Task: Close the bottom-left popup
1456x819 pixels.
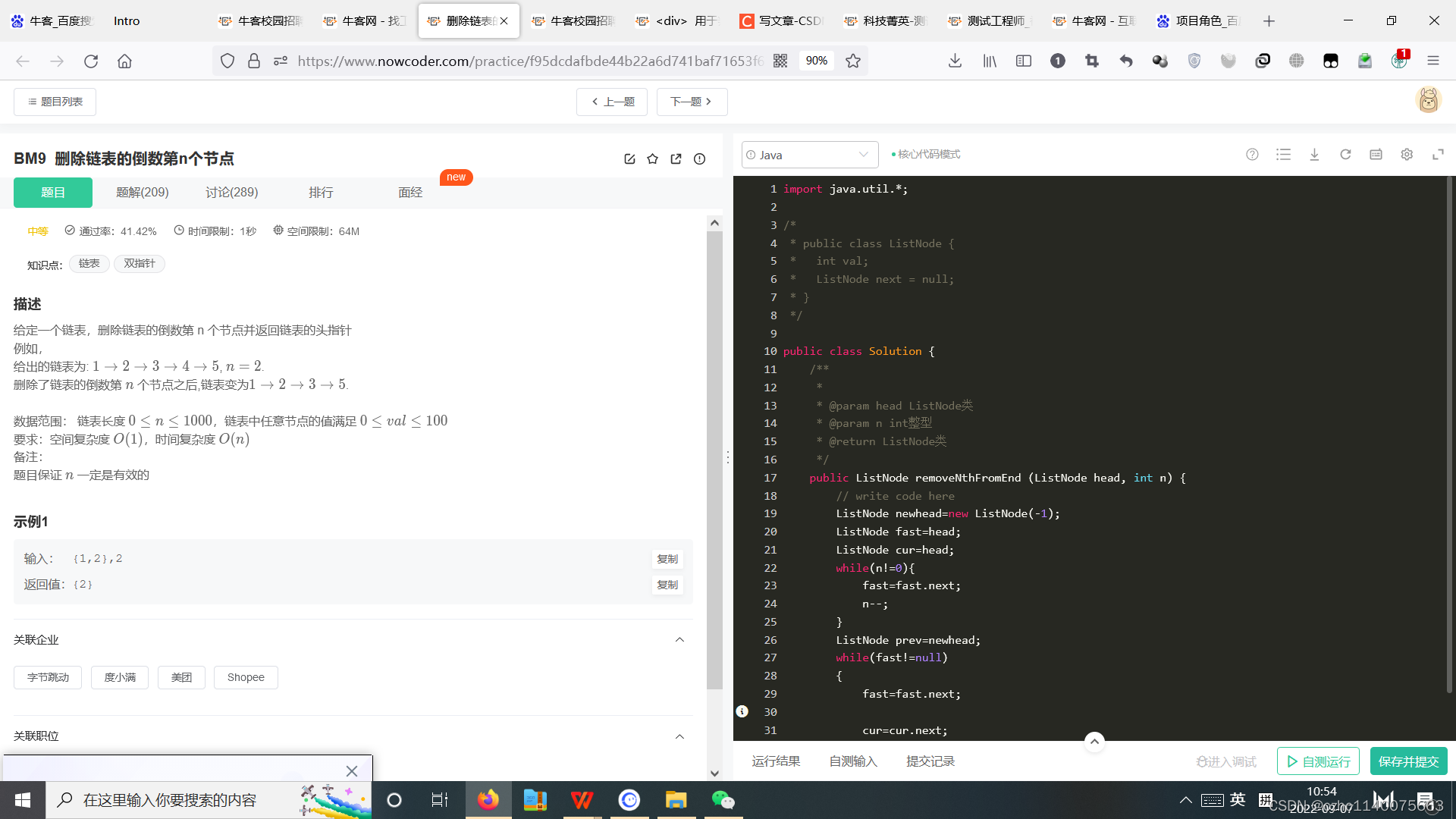Action: coord(352,770)
